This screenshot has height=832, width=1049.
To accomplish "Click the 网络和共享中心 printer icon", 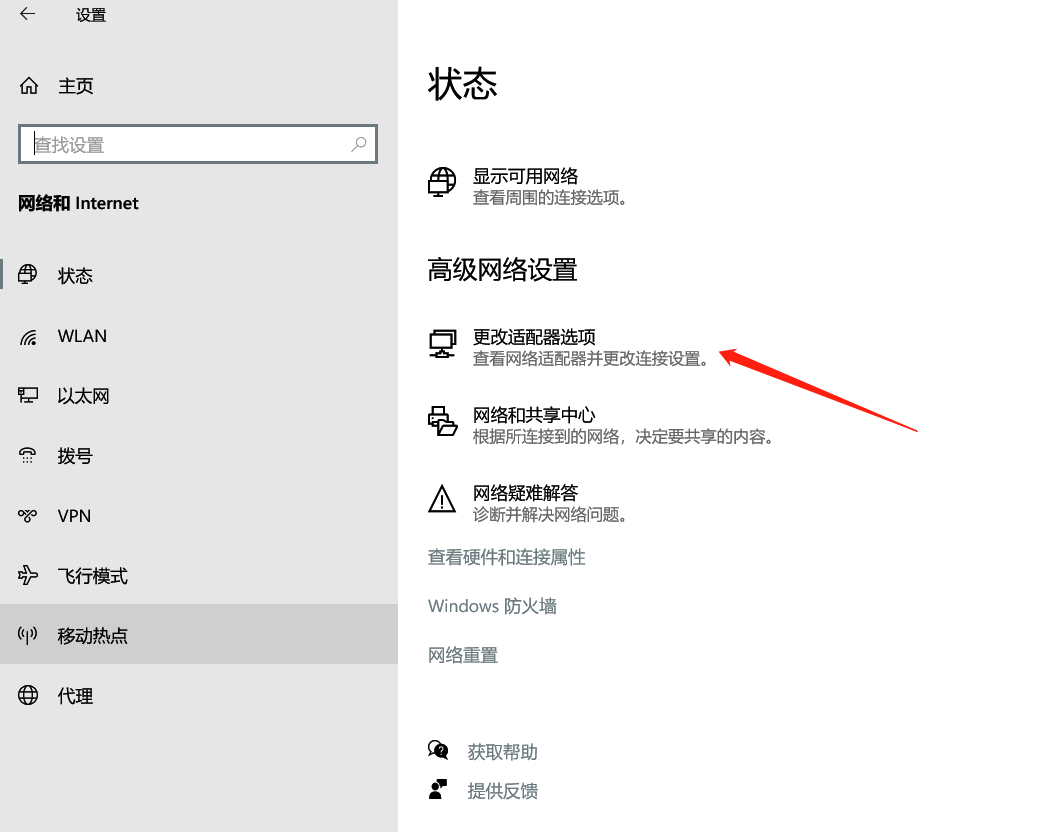I will (442, 421).
